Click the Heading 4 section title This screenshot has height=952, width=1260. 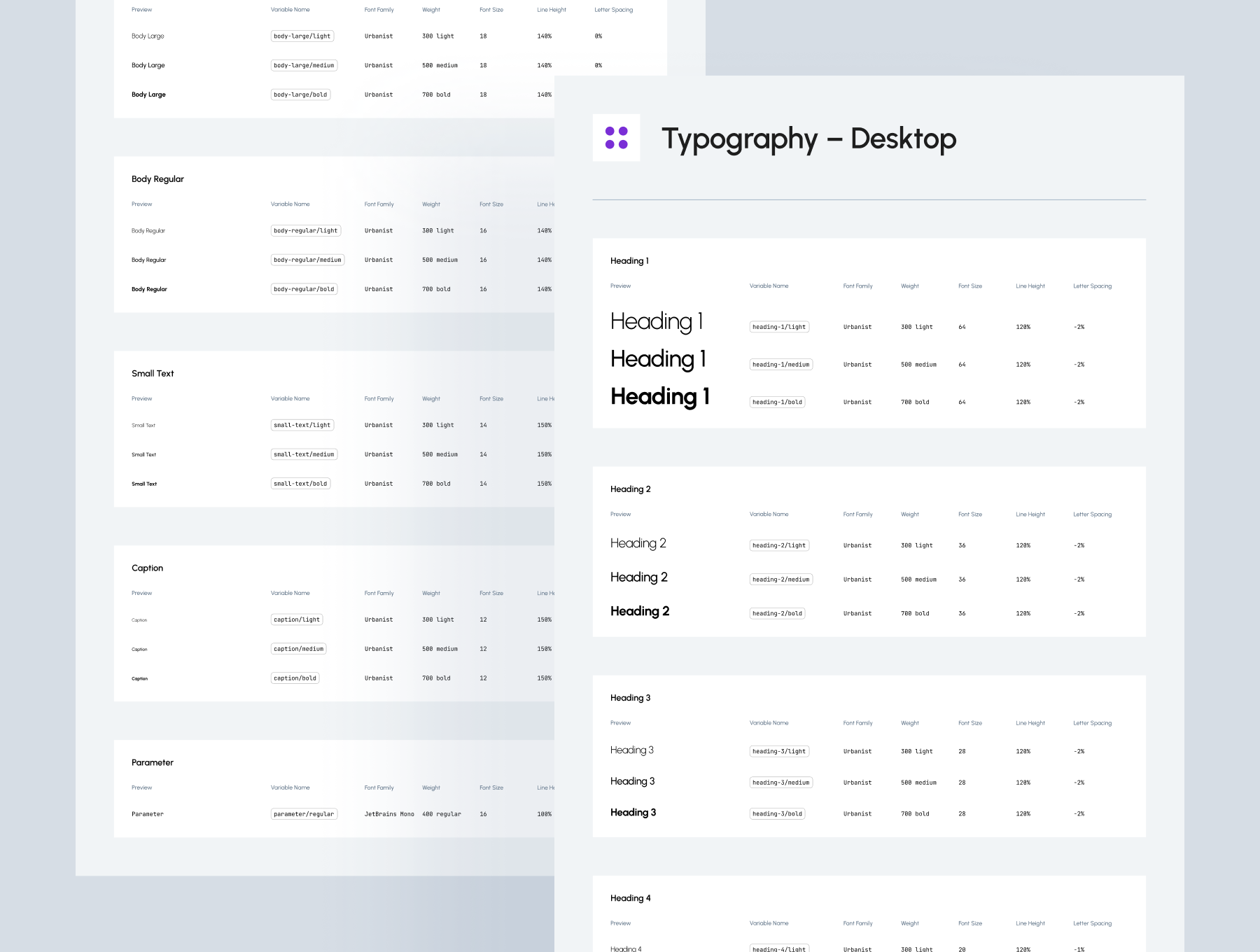pyautogui.click(x=631, y=898)
